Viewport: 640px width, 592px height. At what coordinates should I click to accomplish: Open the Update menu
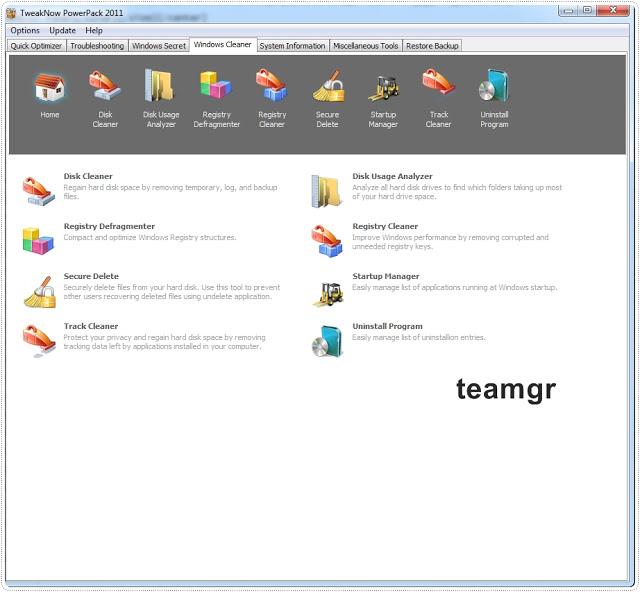(x=62, y=31)
